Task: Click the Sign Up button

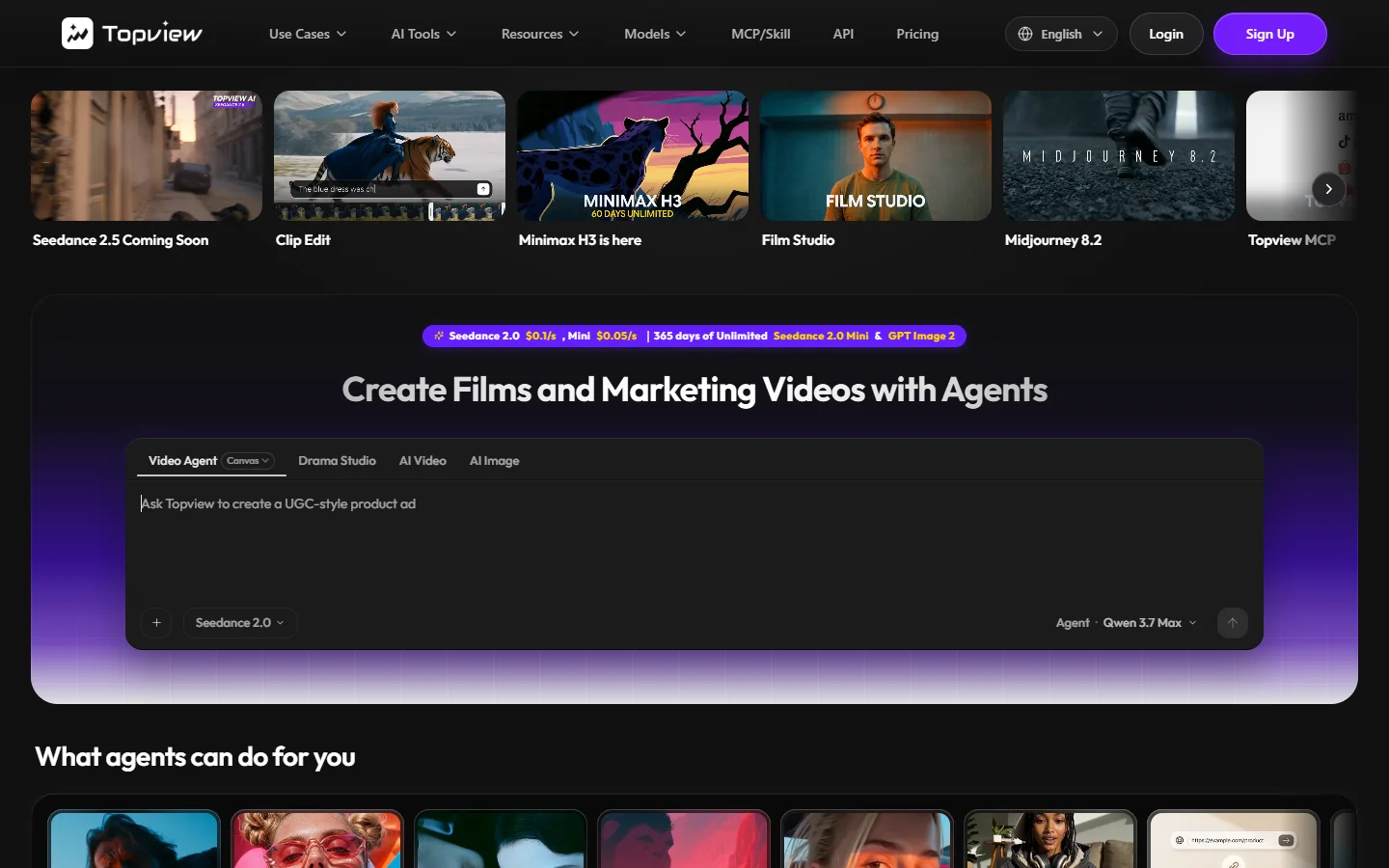Action: click(x=1269, y=34)
